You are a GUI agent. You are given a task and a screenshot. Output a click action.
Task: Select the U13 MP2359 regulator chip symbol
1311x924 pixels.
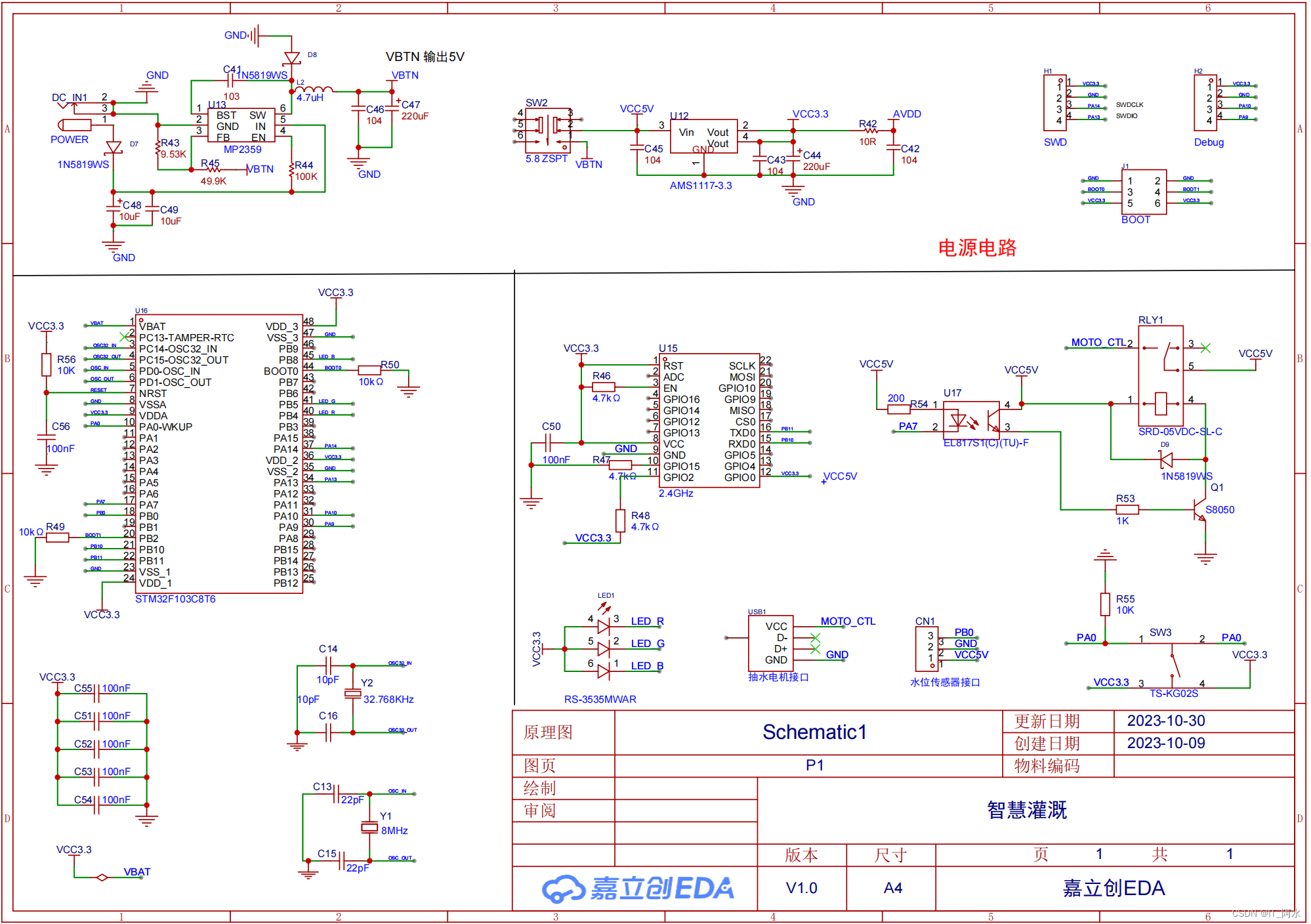tap(242, 125)
